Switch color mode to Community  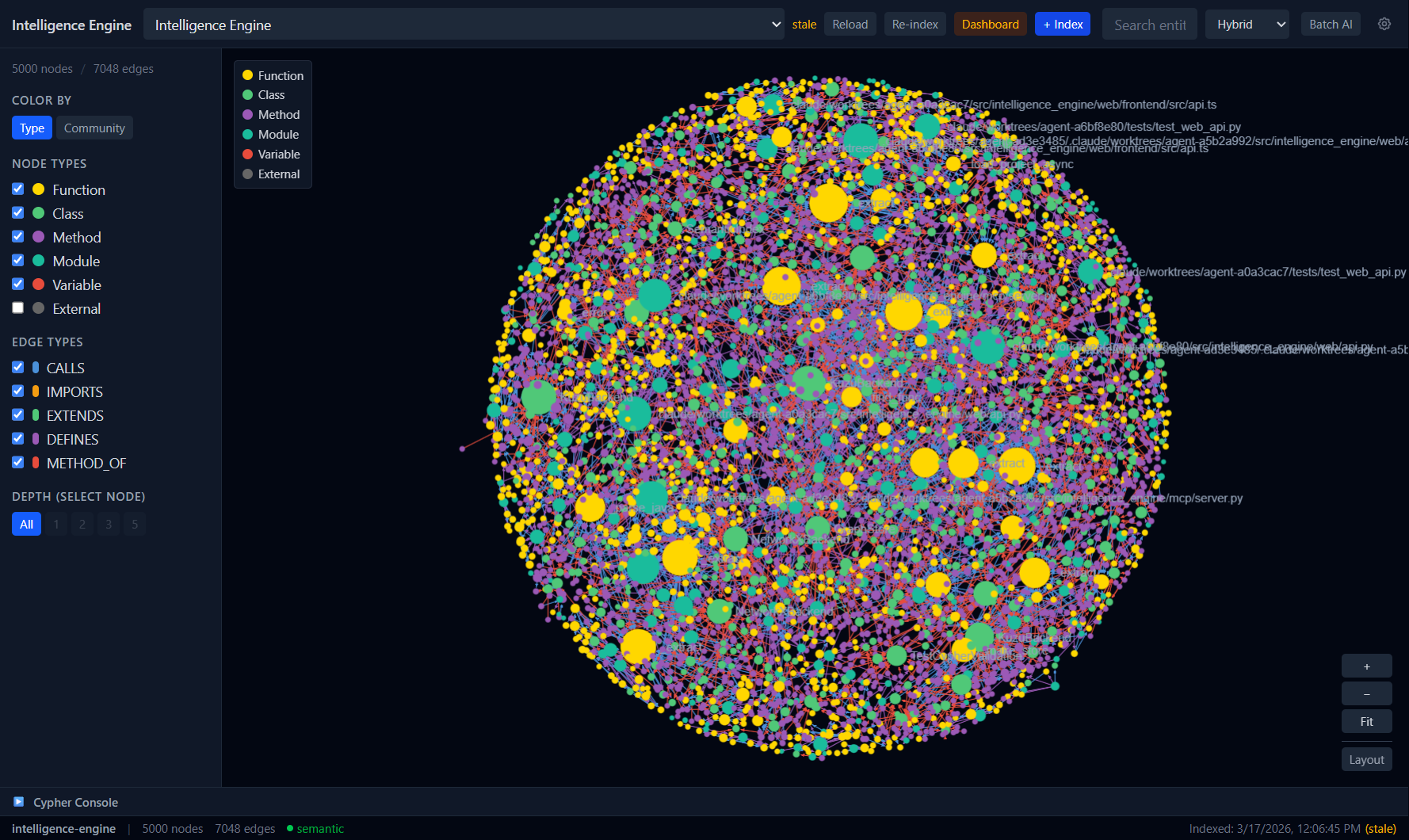pyautogui.click(x=94, y=128)
